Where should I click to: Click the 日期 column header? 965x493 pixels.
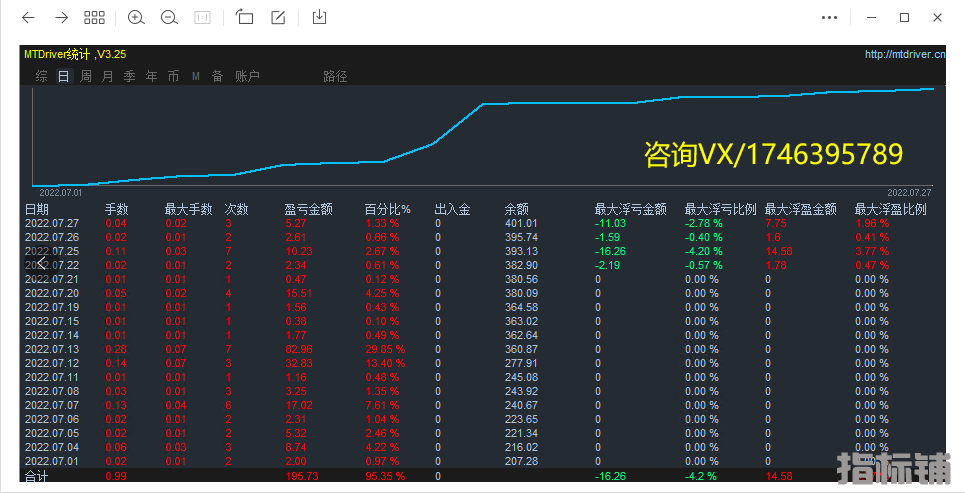pos(36,209)
